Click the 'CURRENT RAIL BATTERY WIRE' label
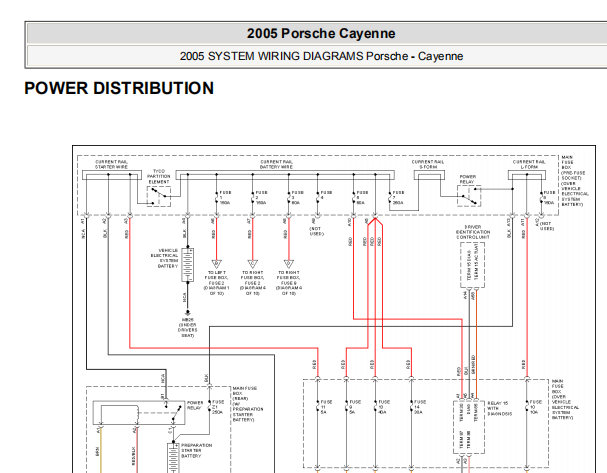Viewport: 607px width, 473px height. [276, 164]
